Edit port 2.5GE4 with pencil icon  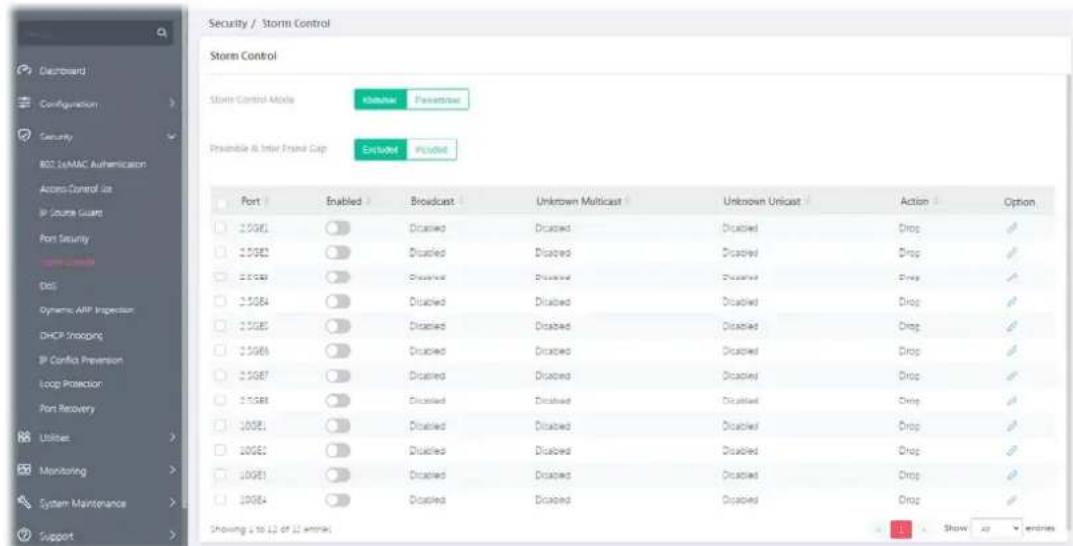pyautogui.click(x=1010, y=301)
